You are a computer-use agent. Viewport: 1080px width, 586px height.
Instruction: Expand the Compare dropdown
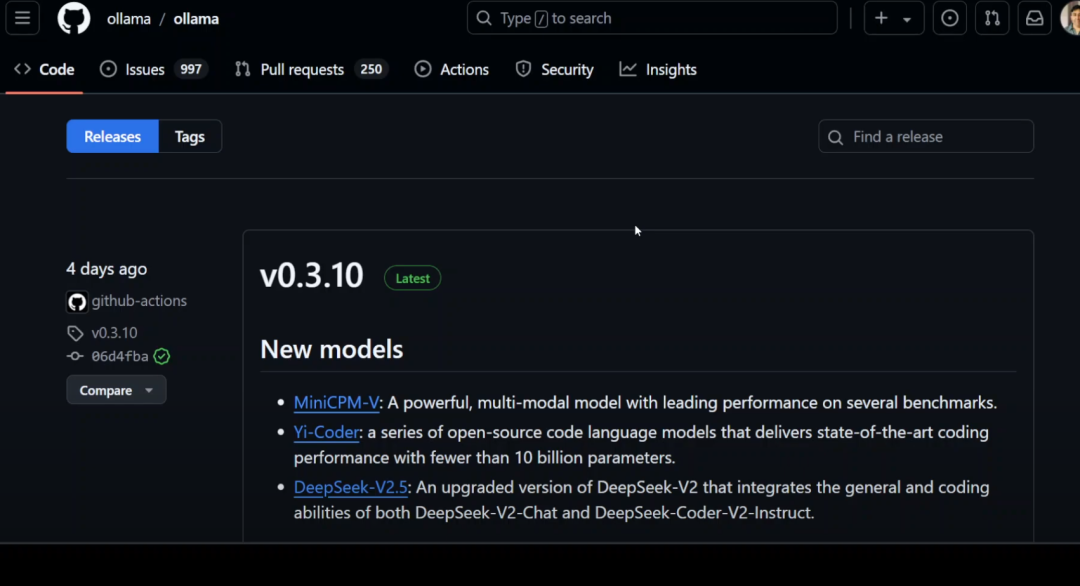116,390
